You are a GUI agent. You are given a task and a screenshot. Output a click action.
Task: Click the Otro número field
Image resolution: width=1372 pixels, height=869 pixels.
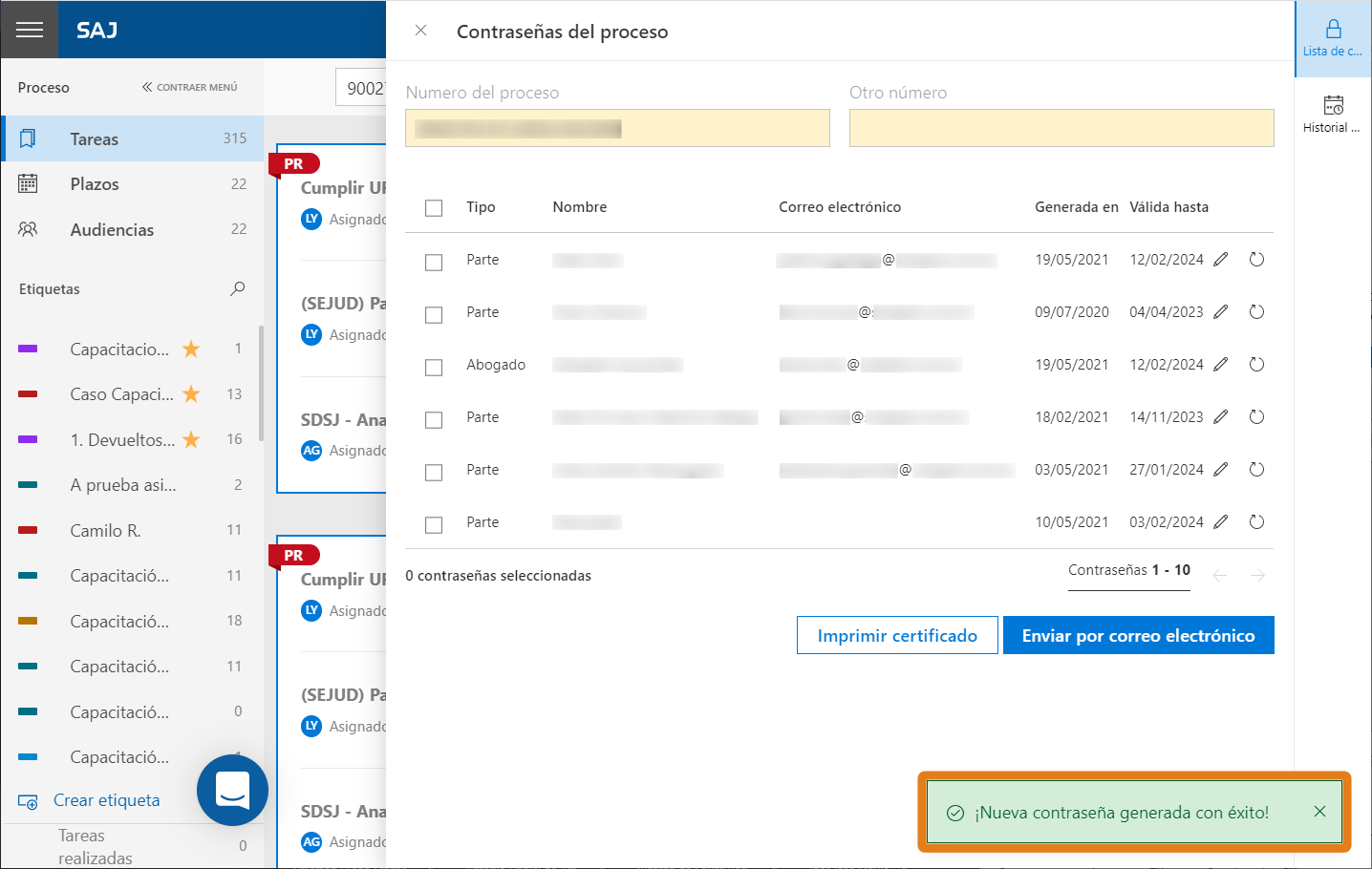(x=1061, y=128)
